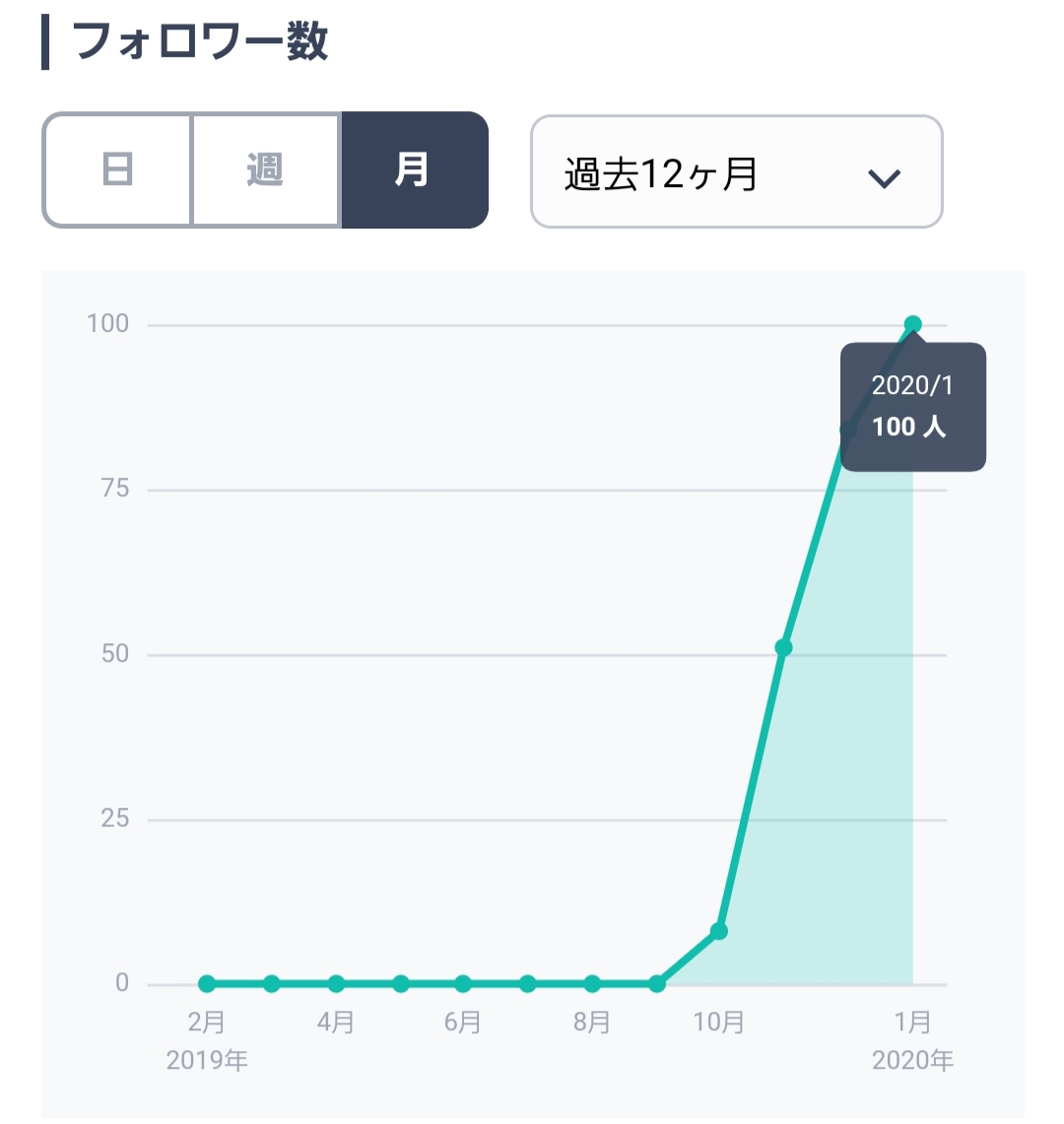1064x1124 pixels.
Task: Click the 2020/1 tooltip showing 100人
Action: [912, 405]
